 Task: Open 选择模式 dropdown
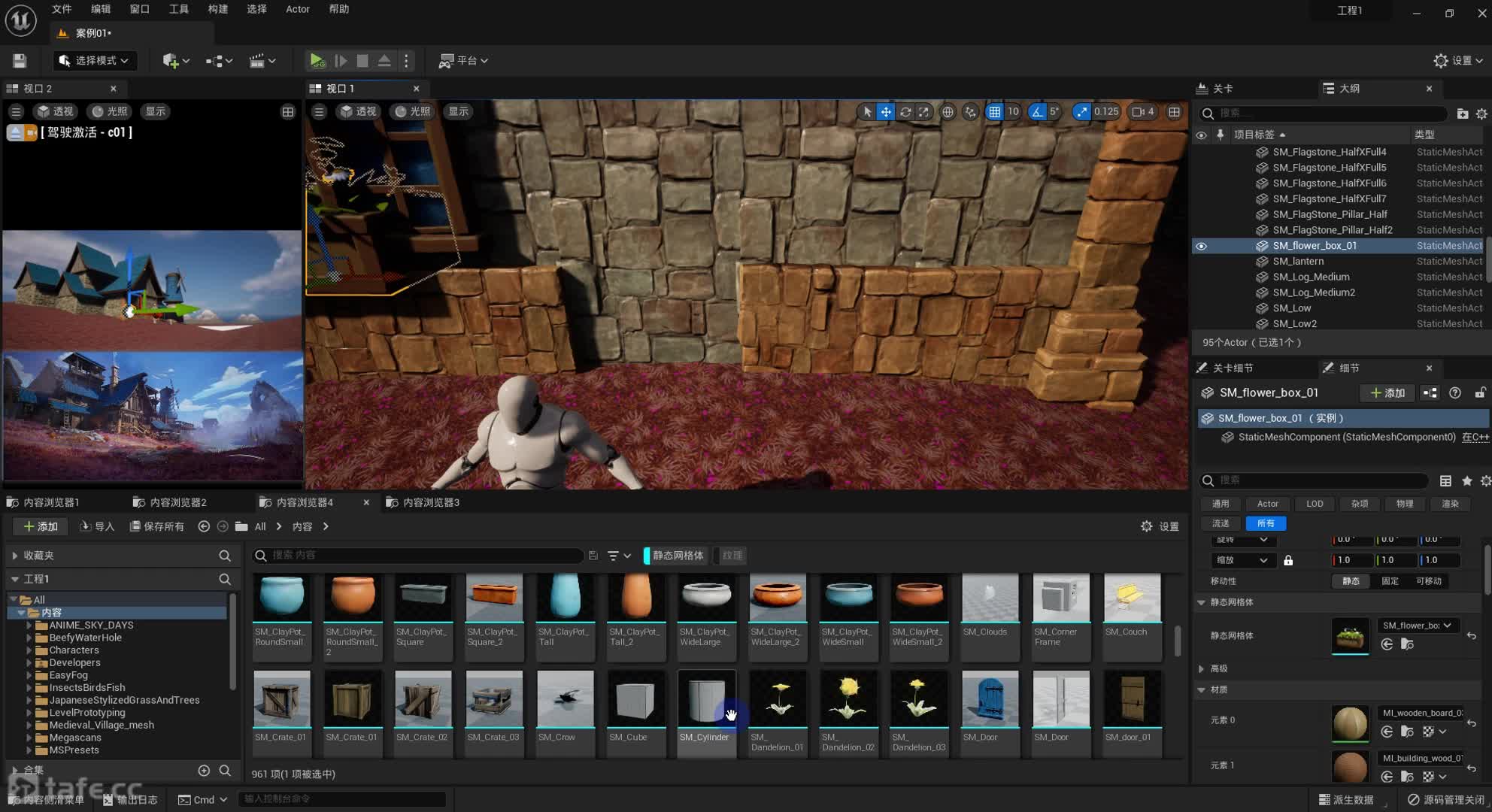[94, 61]
